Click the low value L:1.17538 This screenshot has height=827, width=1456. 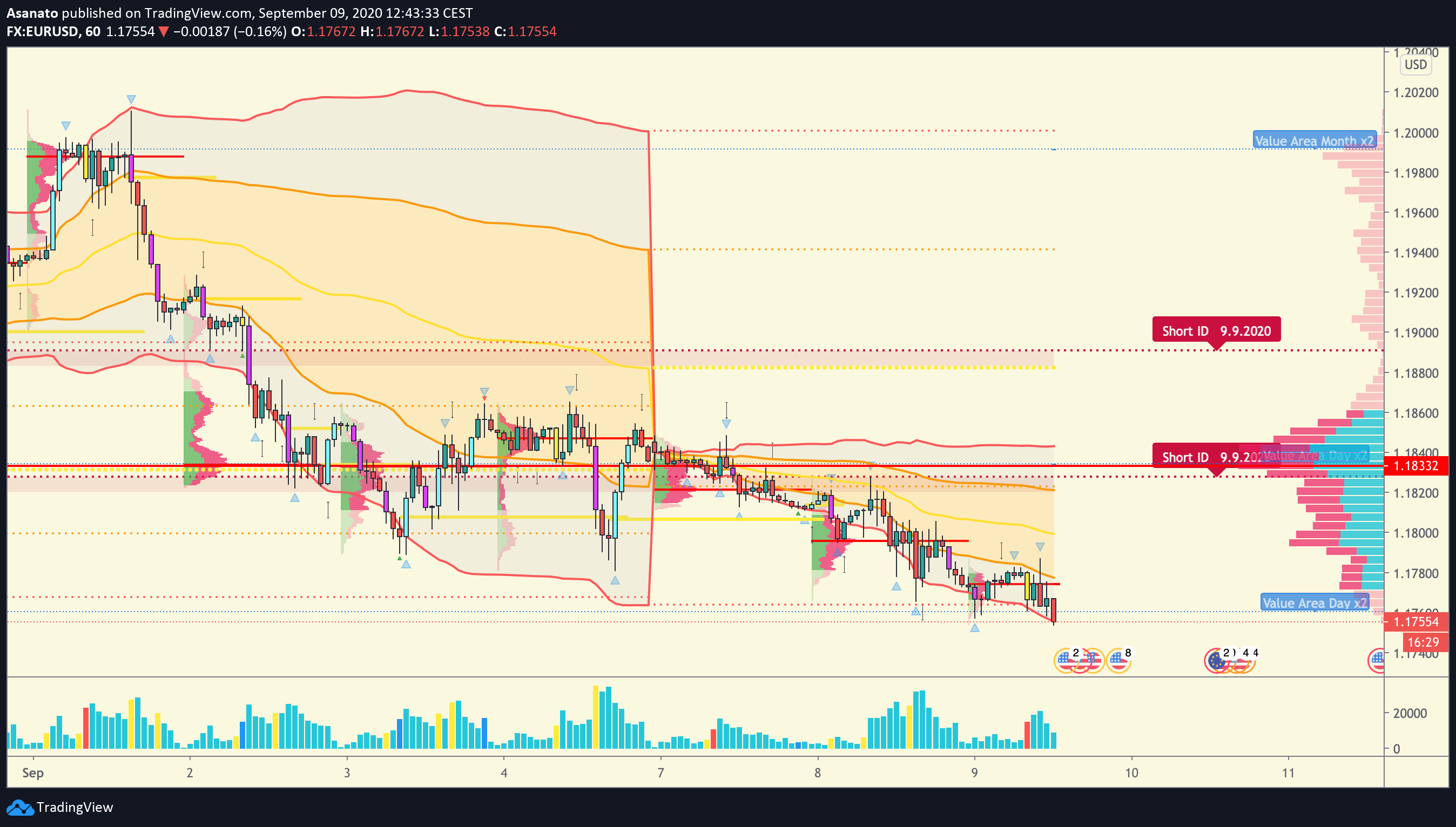[459, 32]
